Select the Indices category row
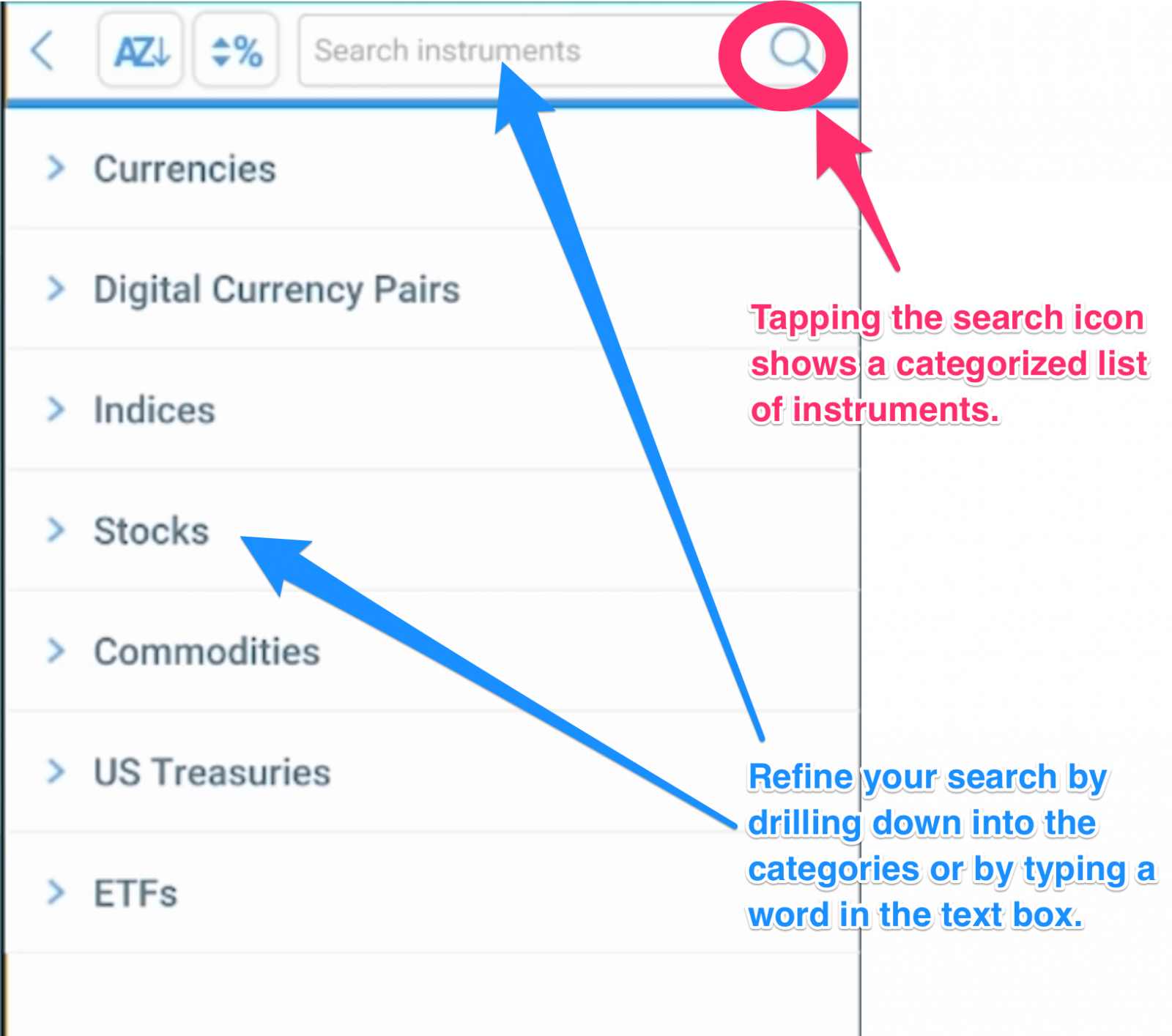 coord(153,409)
